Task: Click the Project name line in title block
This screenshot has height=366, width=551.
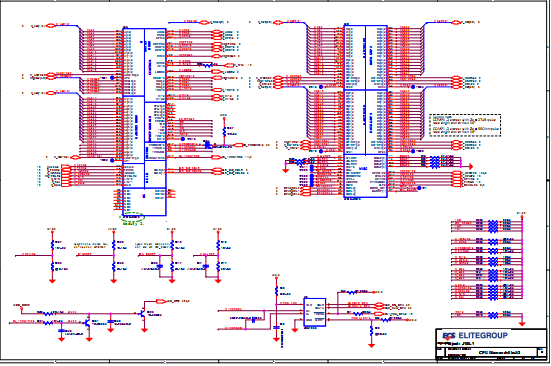Action: click(456, 343)
